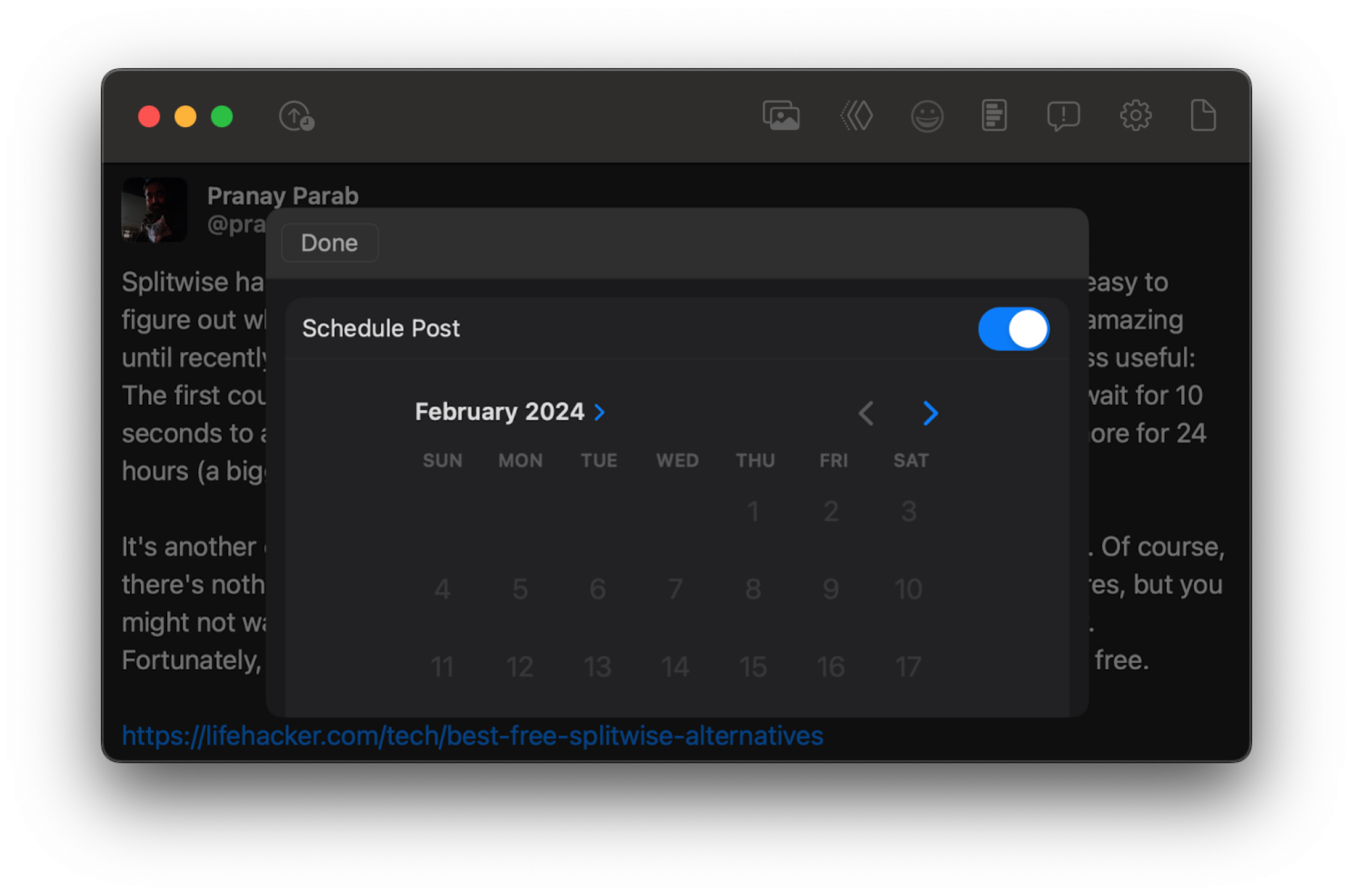
Task: Click the upload/publish icon
Action: [297, 117]
